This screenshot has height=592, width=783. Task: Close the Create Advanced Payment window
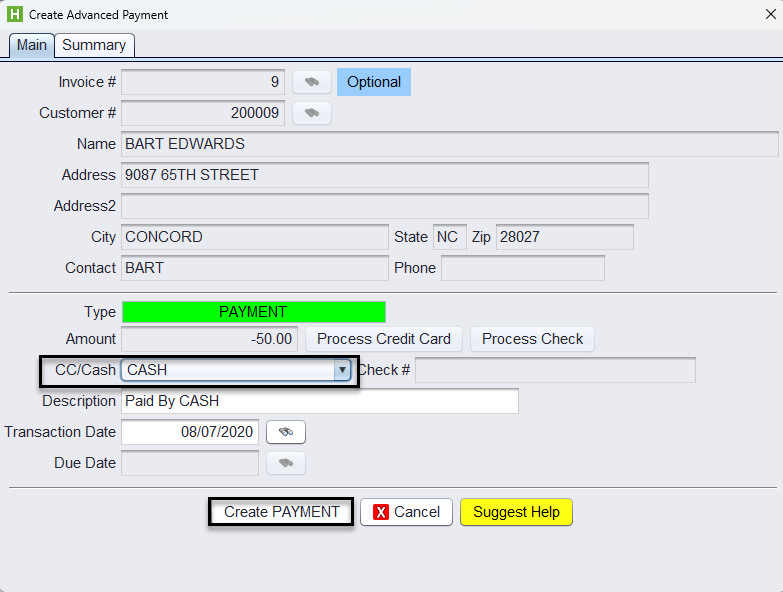pos(766,15)
